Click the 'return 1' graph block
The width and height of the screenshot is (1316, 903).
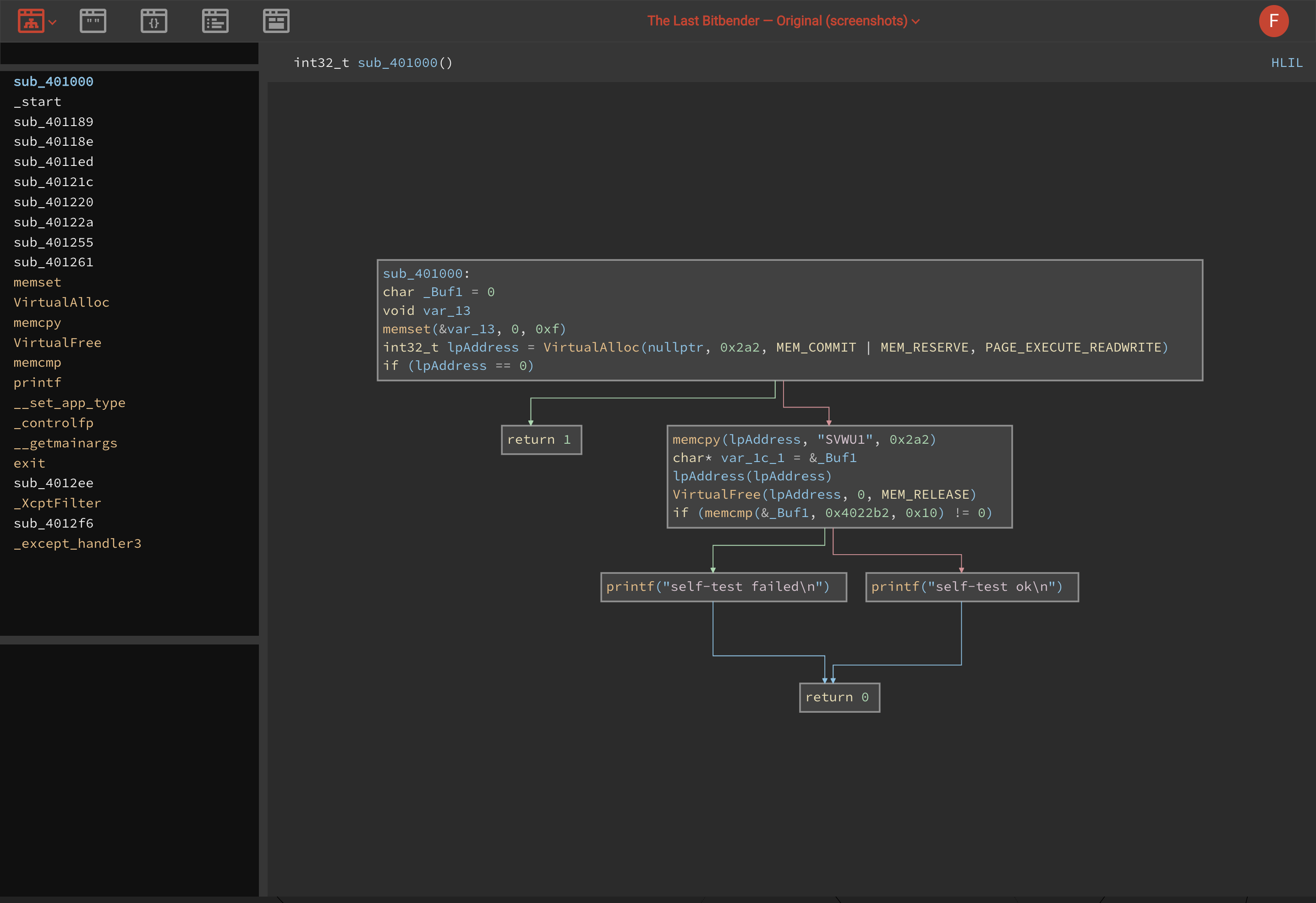click(x=541, y=440)
